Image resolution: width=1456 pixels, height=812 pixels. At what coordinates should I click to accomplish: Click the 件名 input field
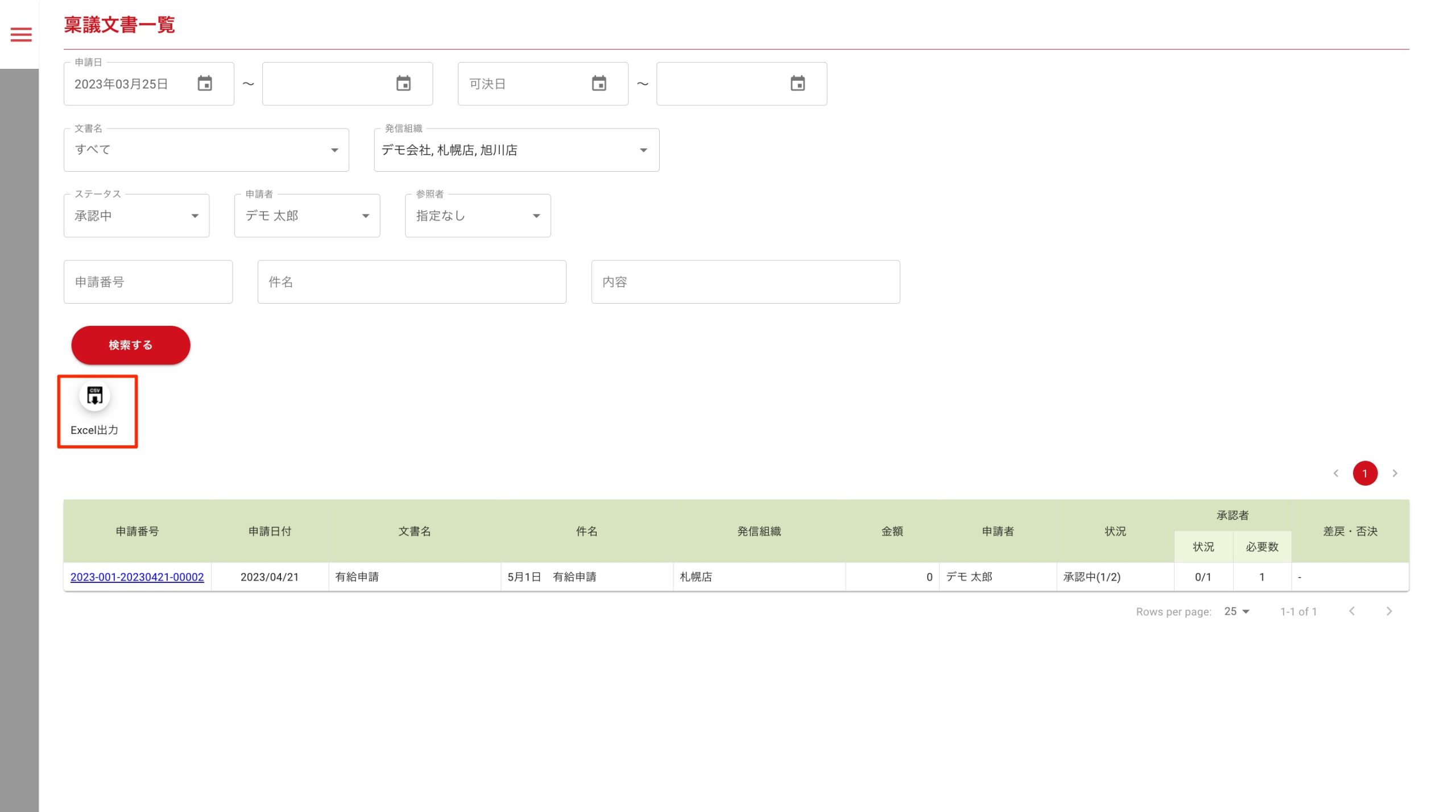coord(411,282)
